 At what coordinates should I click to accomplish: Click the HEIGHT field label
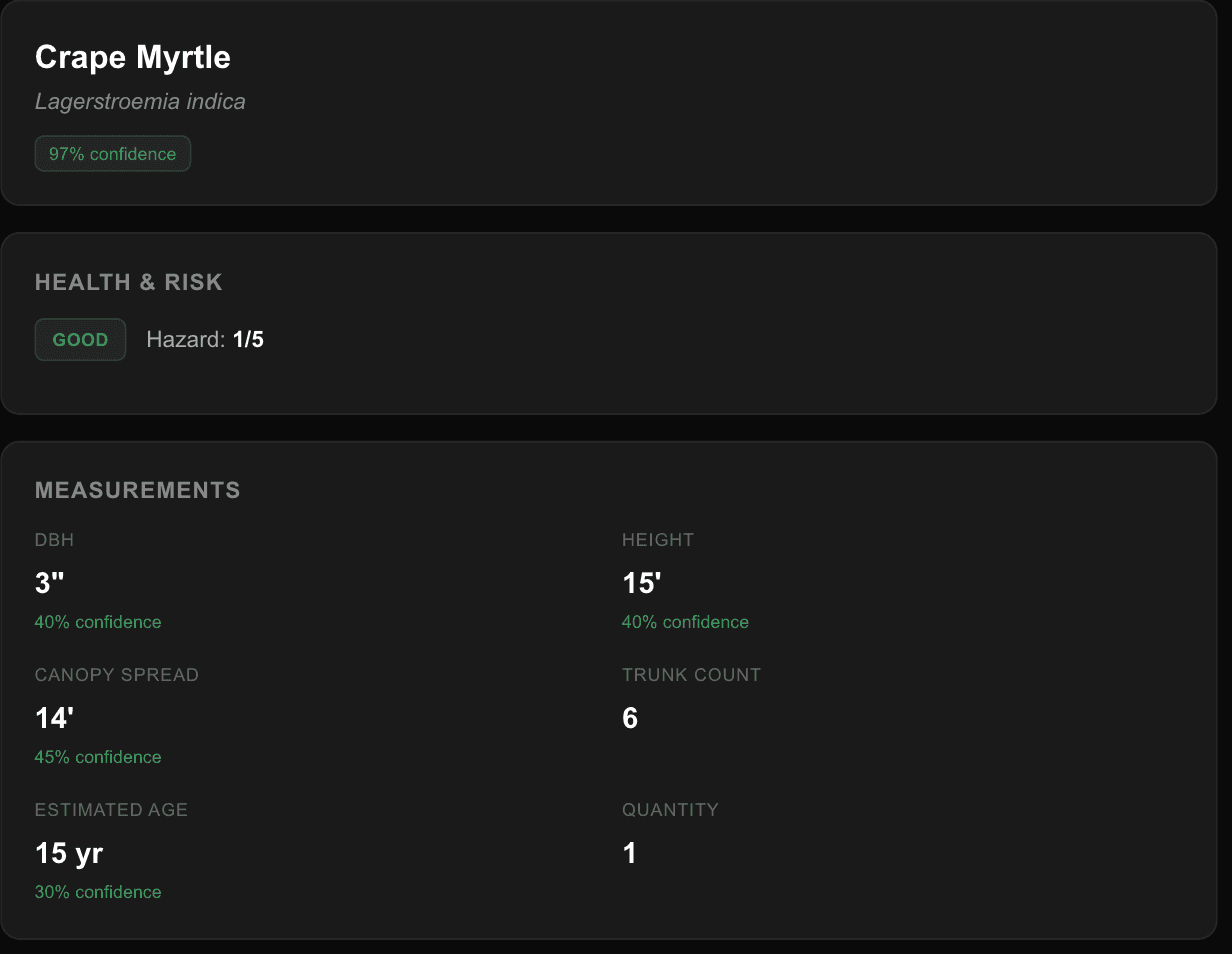tap(658, 540)
